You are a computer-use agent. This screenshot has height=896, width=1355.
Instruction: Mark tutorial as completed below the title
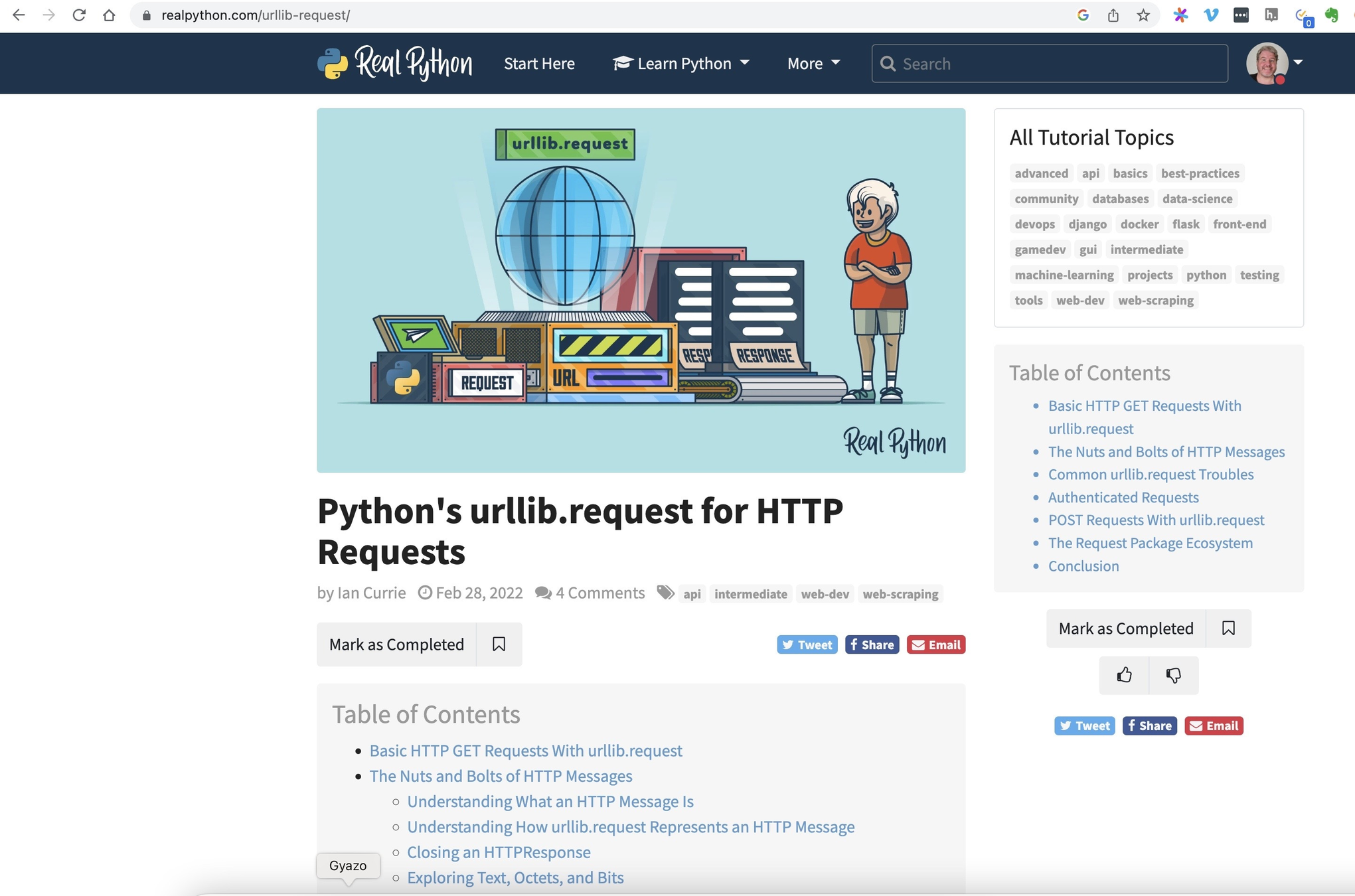pyautogui.click(x=396, y=644)
